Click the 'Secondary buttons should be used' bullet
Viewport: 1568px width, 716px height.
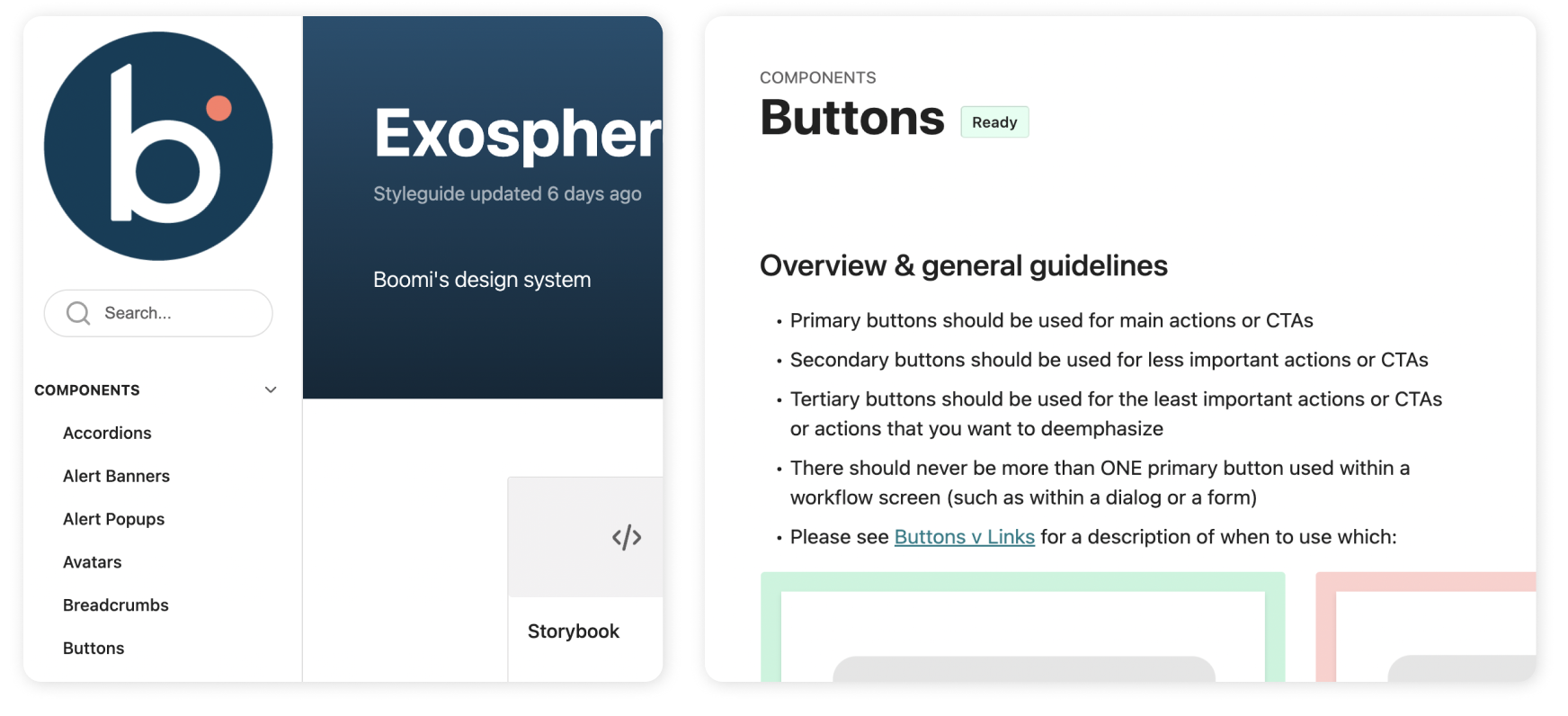click(1109, 360)
